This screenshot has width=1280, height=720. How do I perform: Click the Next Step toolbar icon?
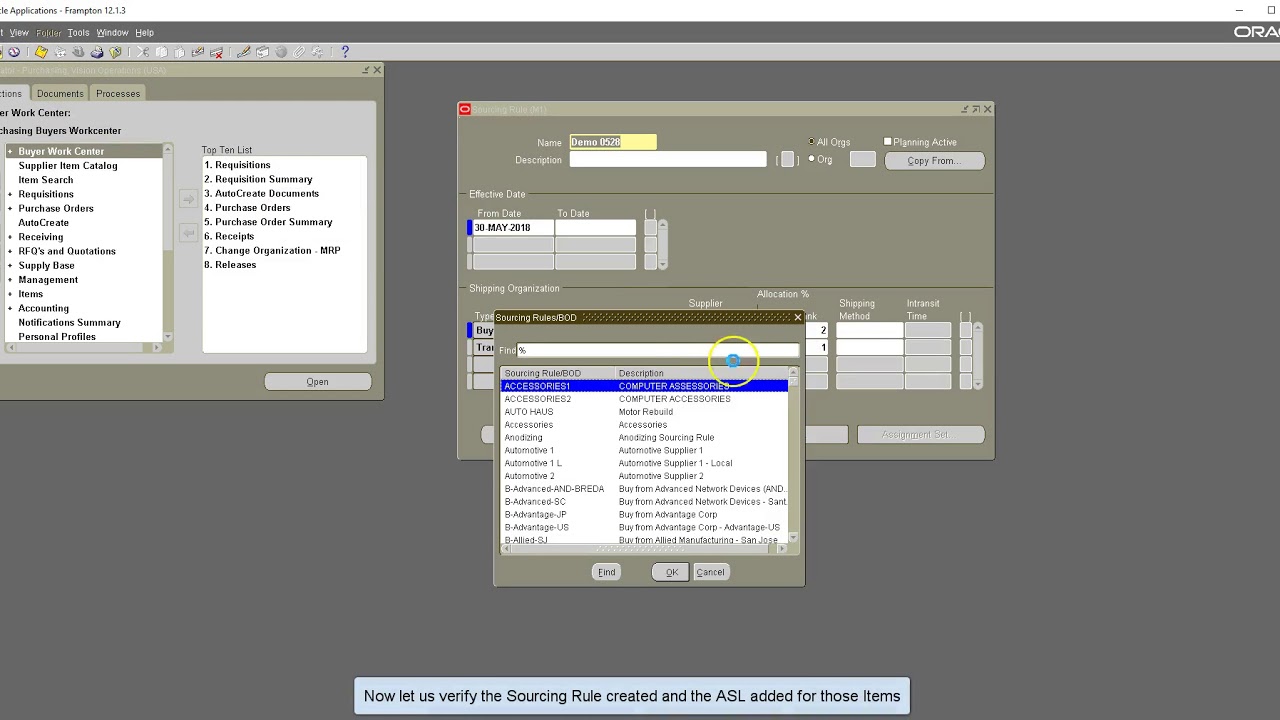(60, 52)
